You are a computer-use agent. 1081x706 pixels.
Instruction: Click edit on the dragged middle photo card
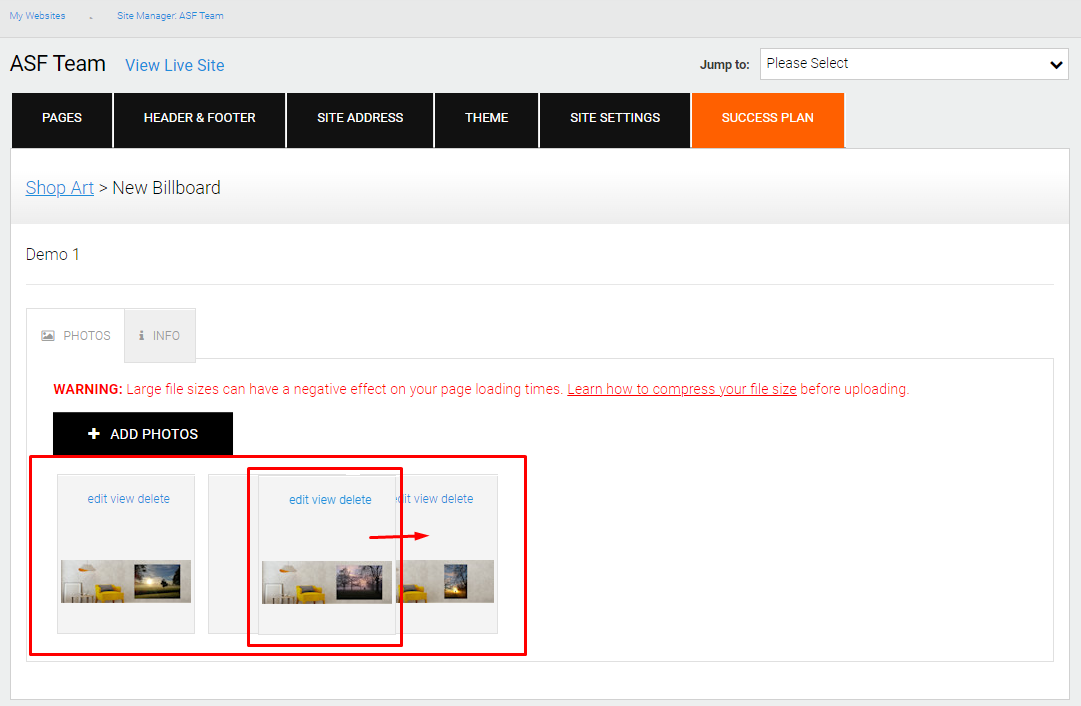point(299,500)
